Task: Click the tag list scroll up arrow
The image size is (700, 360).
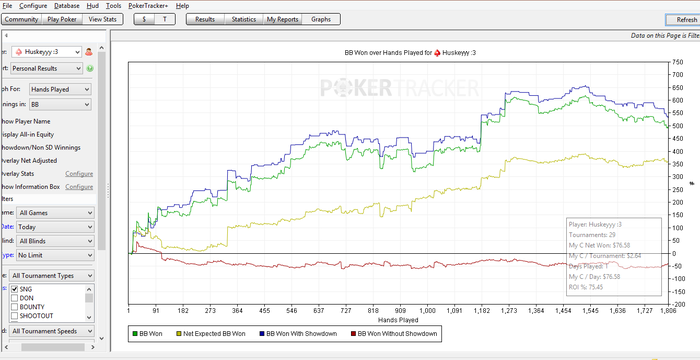Action: pyautogui.click(x=89, y=289)
